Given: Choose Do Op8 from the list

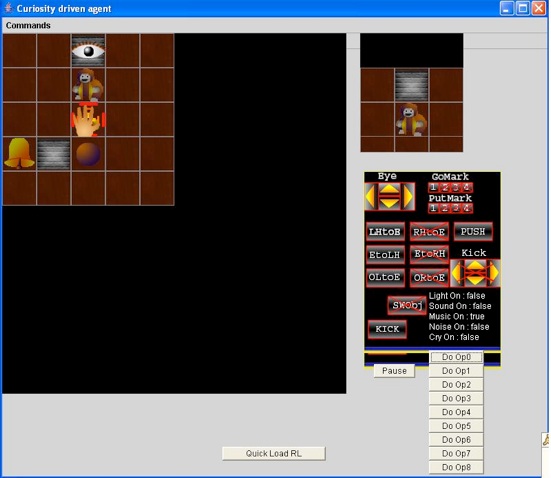Looking at the screenshot, I should click(456, 467).
